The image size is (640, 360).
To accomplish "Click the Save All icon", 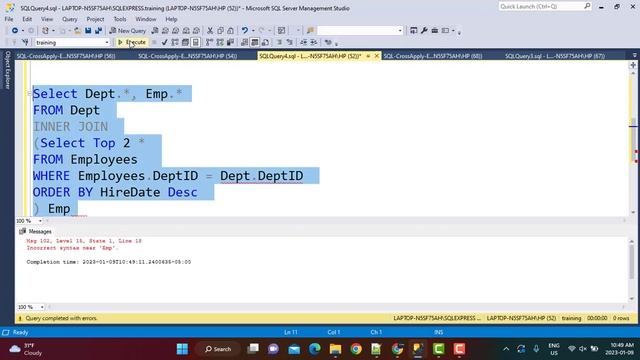I will point(98,31).
